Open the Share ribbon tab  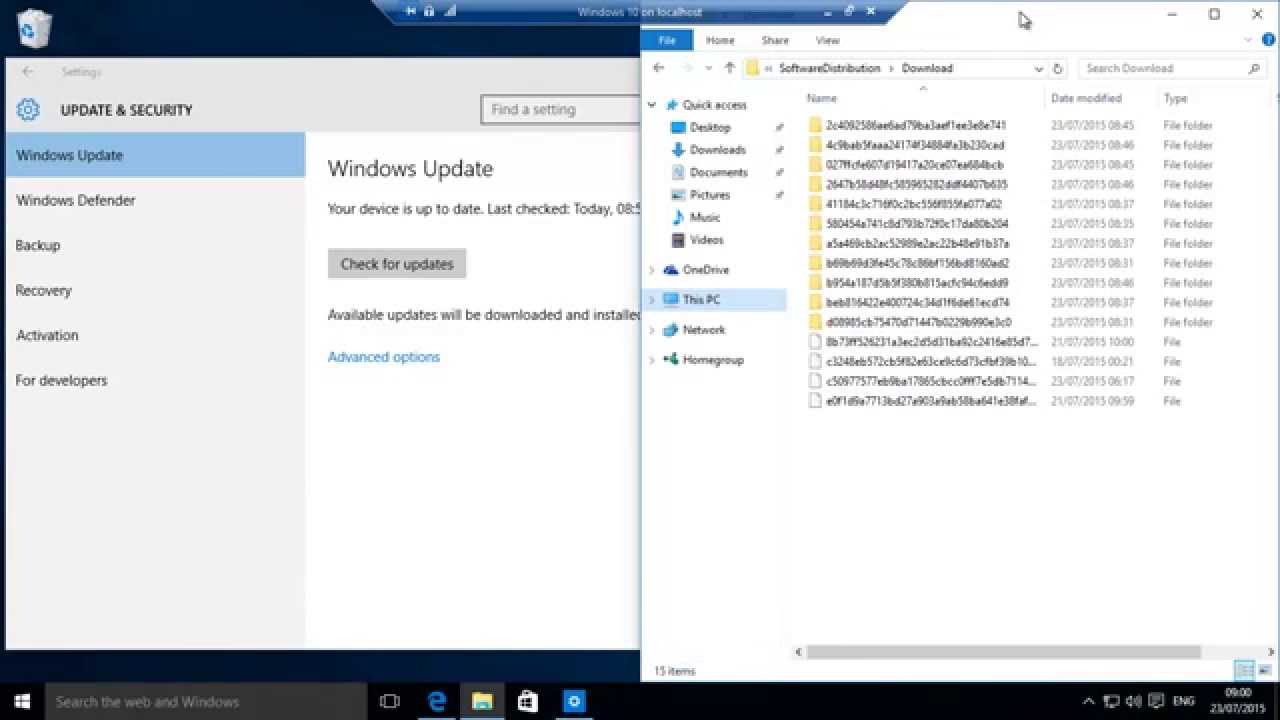point(775,40)
